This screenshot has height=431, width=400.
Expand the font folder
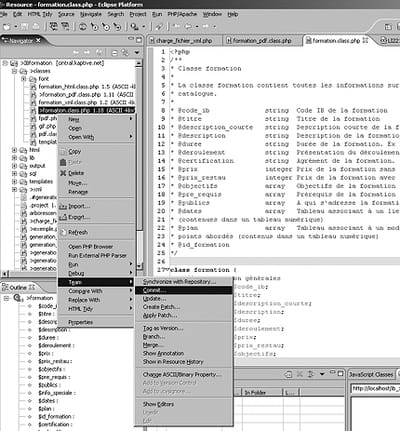[24, 79]
